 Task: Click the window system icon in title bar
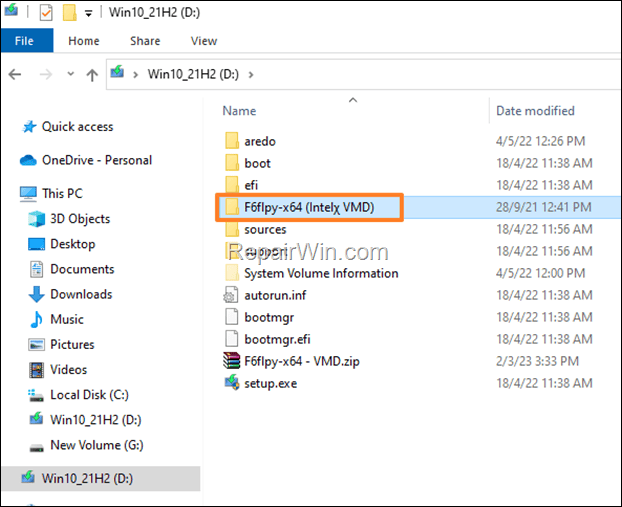(11, 10)
